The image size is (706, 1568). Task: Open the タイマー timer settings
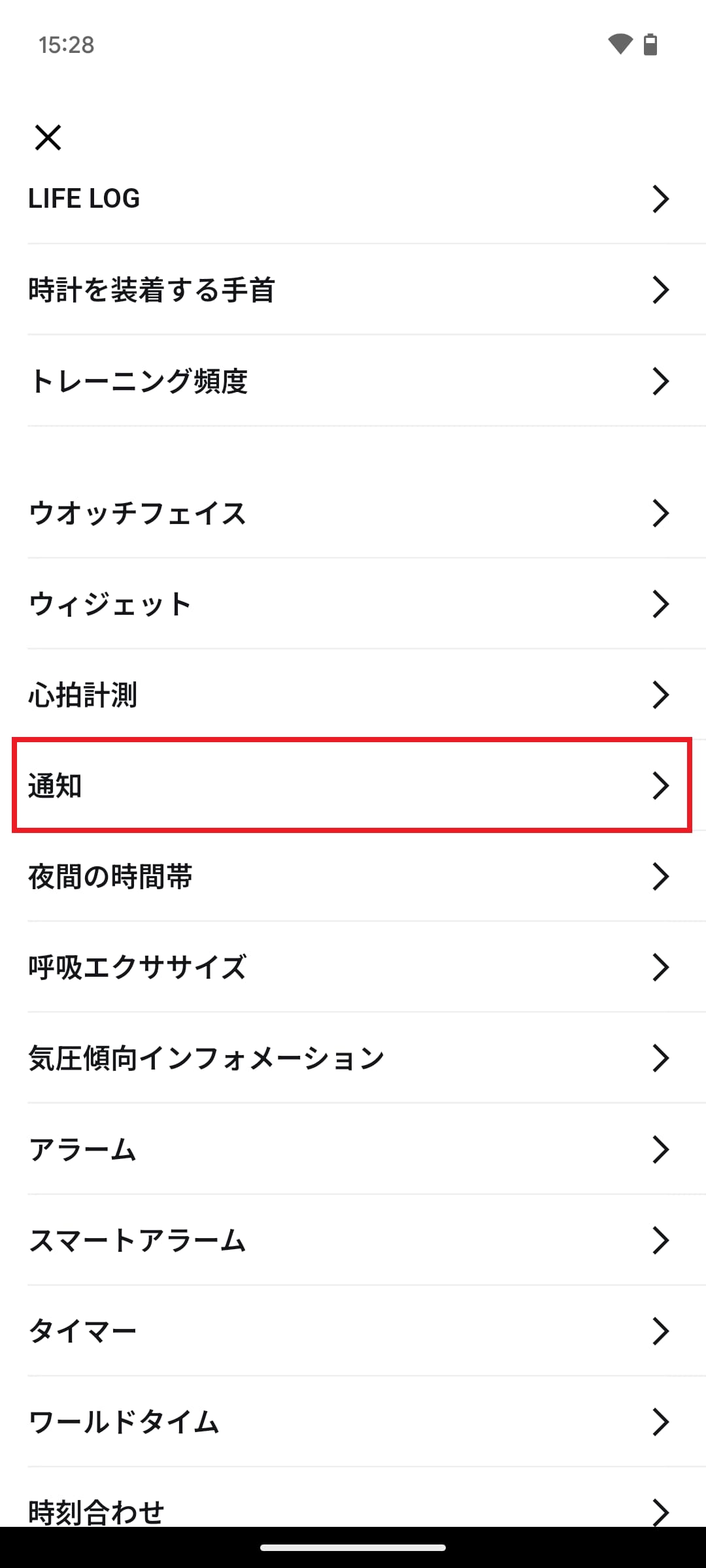(82, 1331)
